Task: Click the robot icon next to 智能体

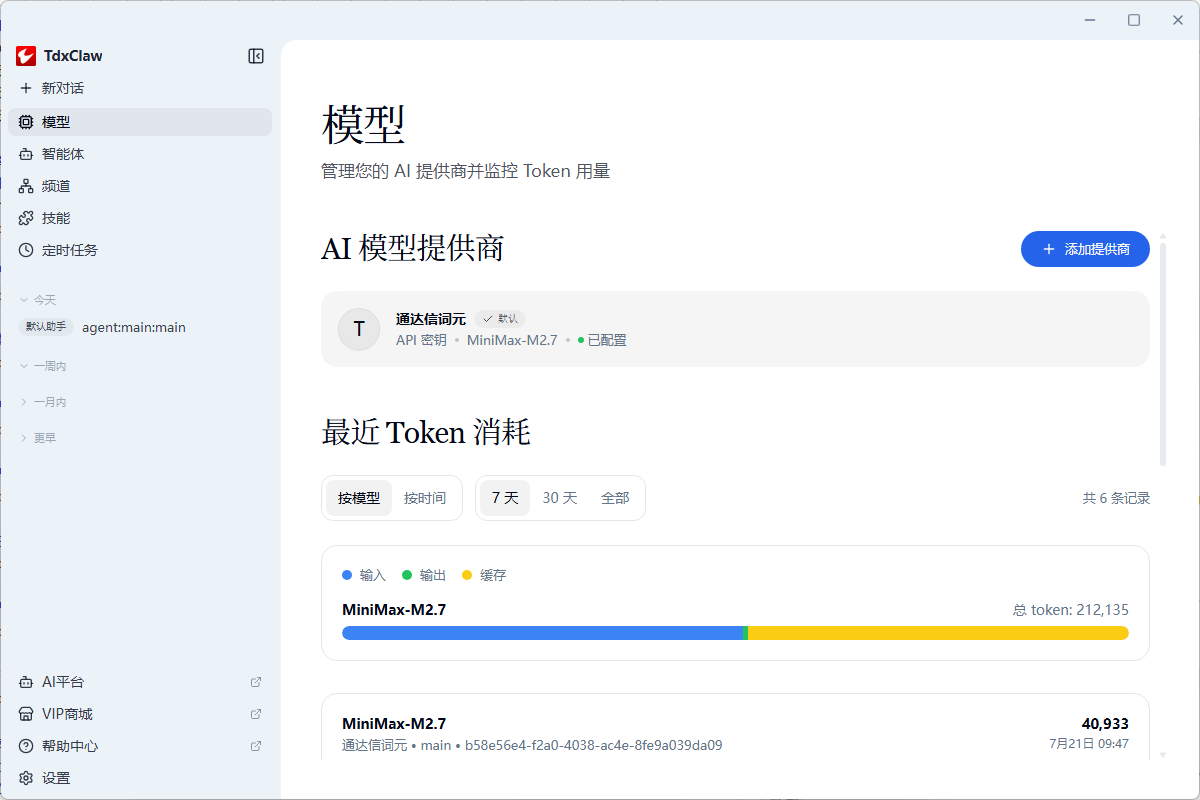Action: point(26,154)
